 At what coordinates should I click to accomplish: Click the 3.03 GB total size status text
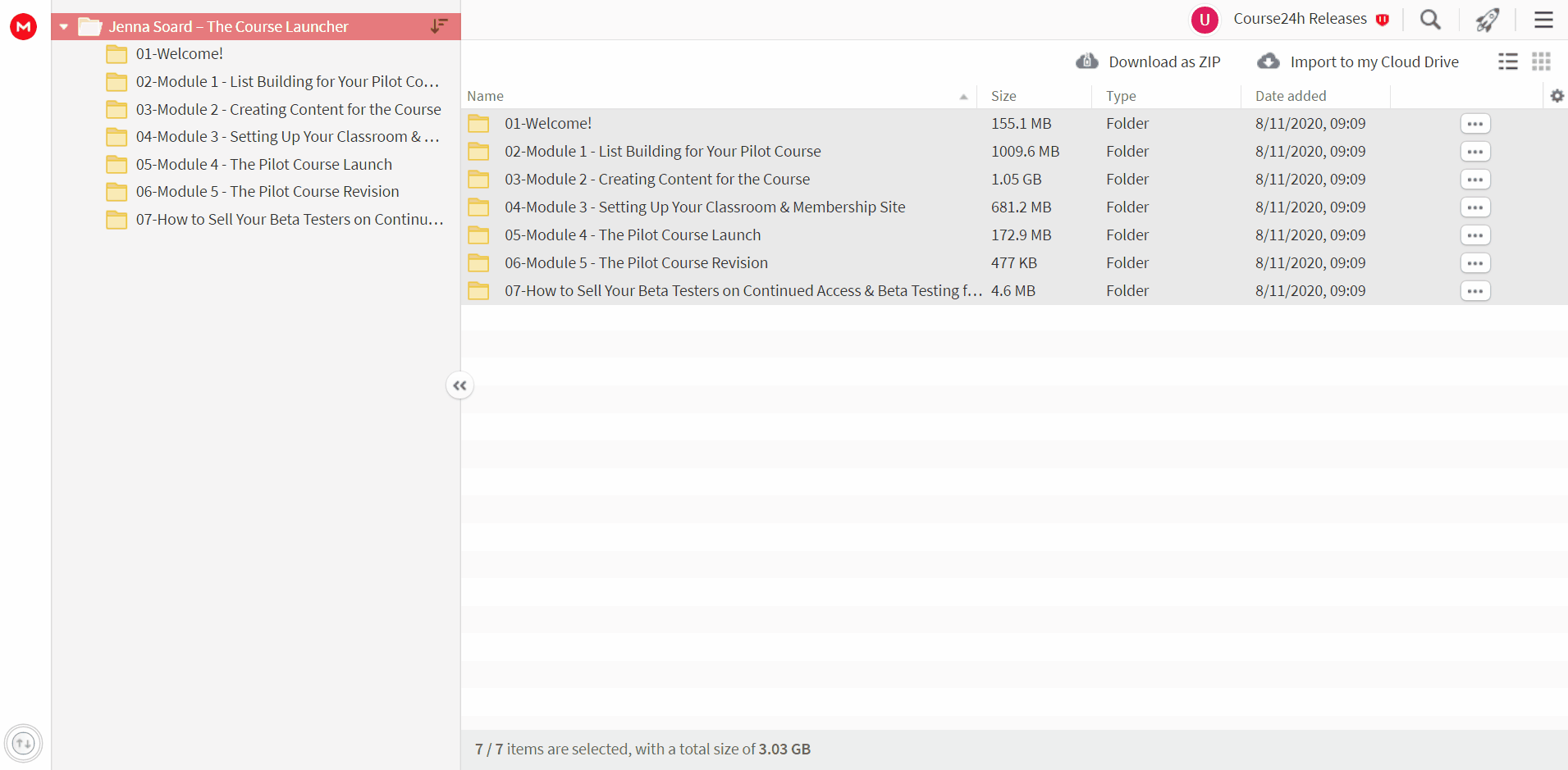(784, 749)
